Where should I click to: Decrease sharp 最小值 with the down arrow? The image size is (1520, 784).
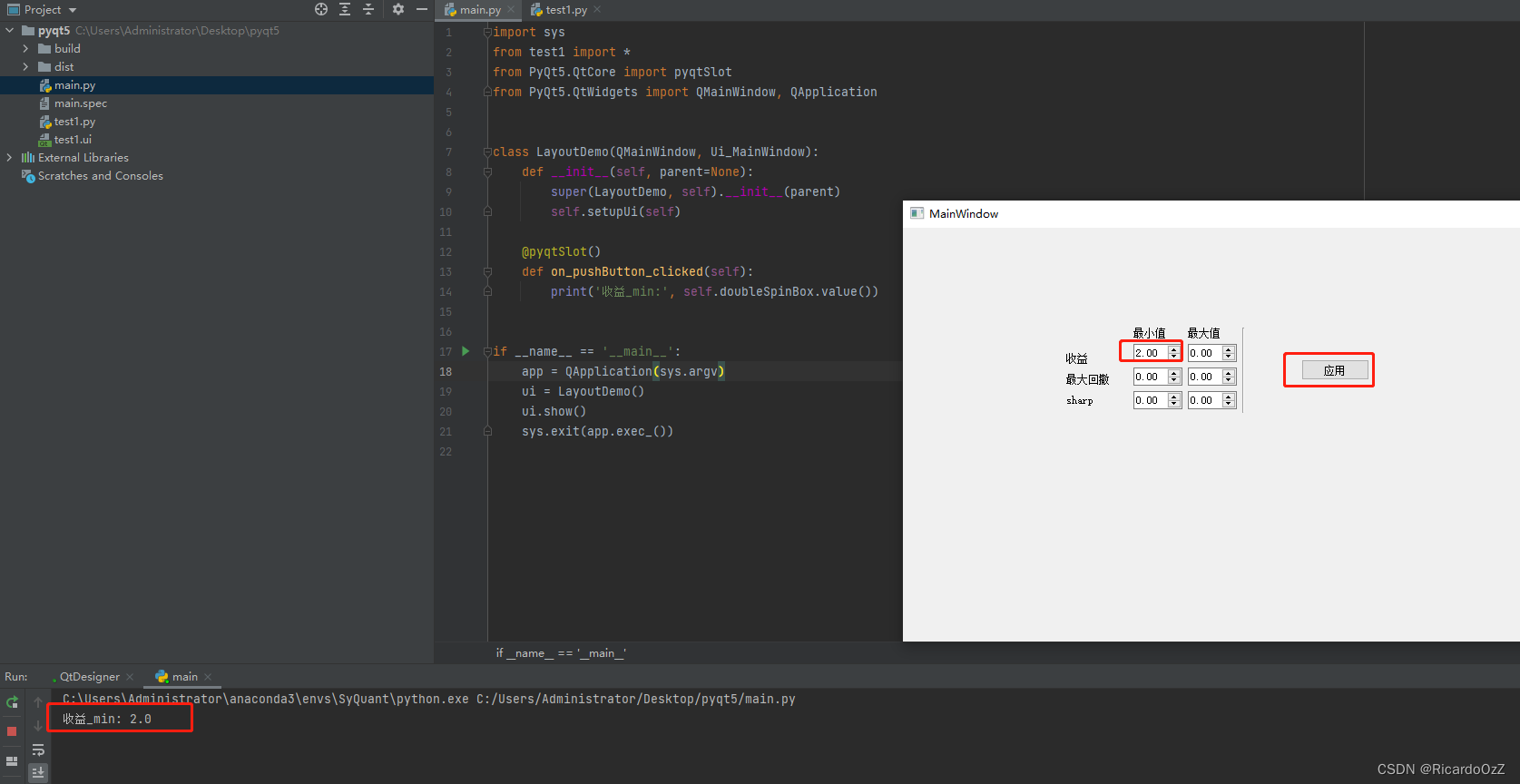pyautogui.click(x=1174, y=404)
